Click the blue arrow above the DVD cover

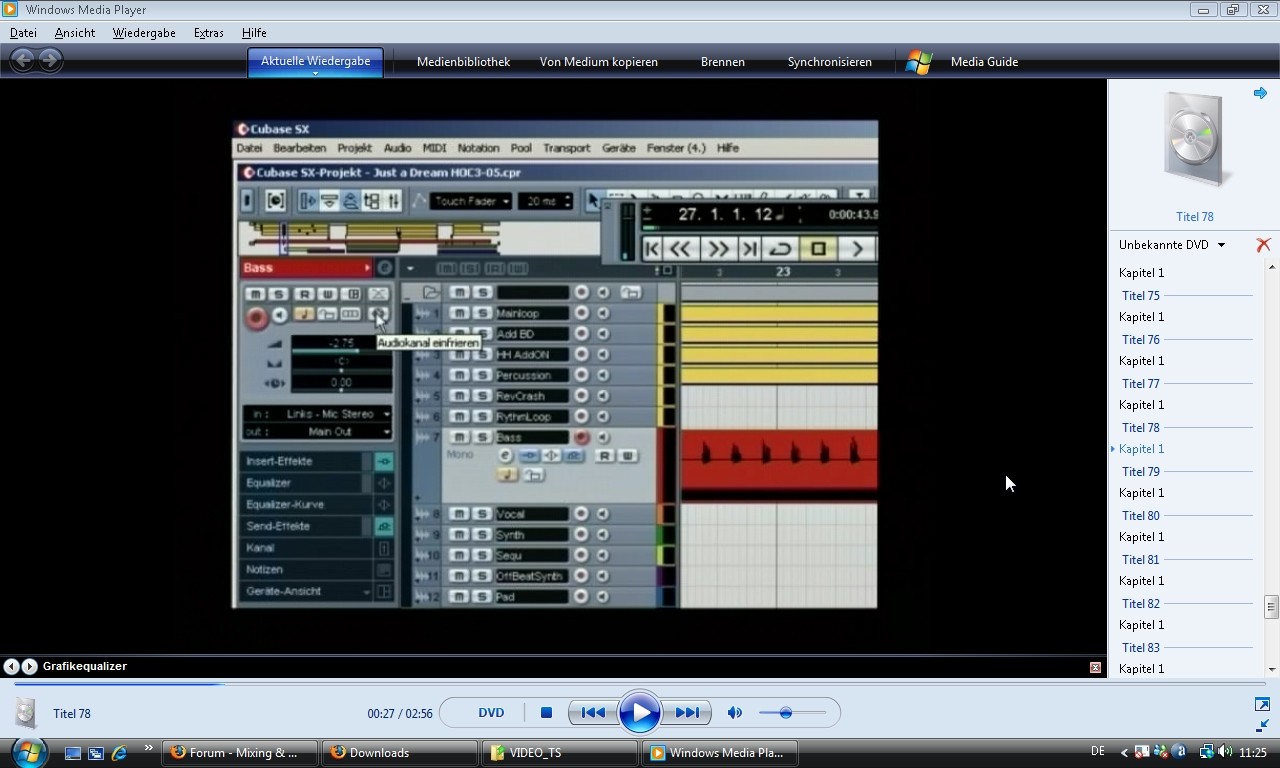[x=1260, y=93]
